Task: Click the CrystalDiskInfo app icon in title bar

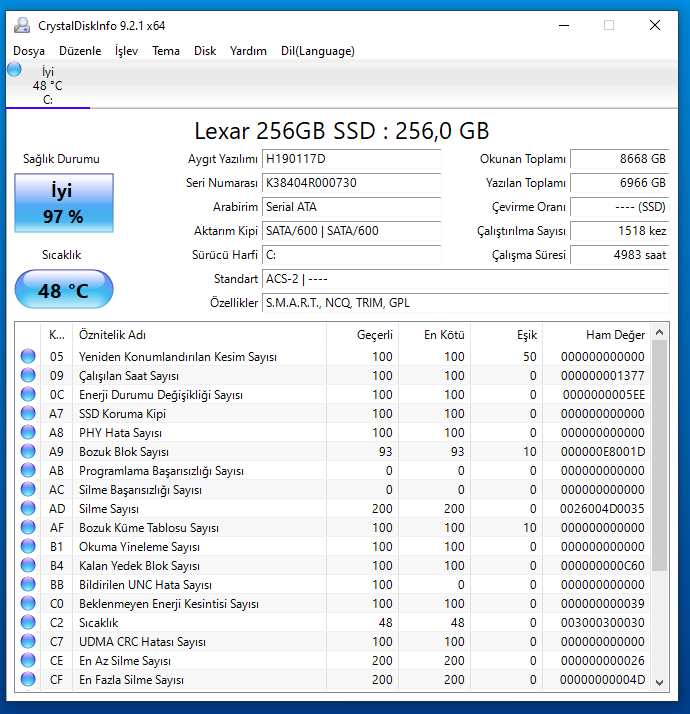Action: point(22,25)
